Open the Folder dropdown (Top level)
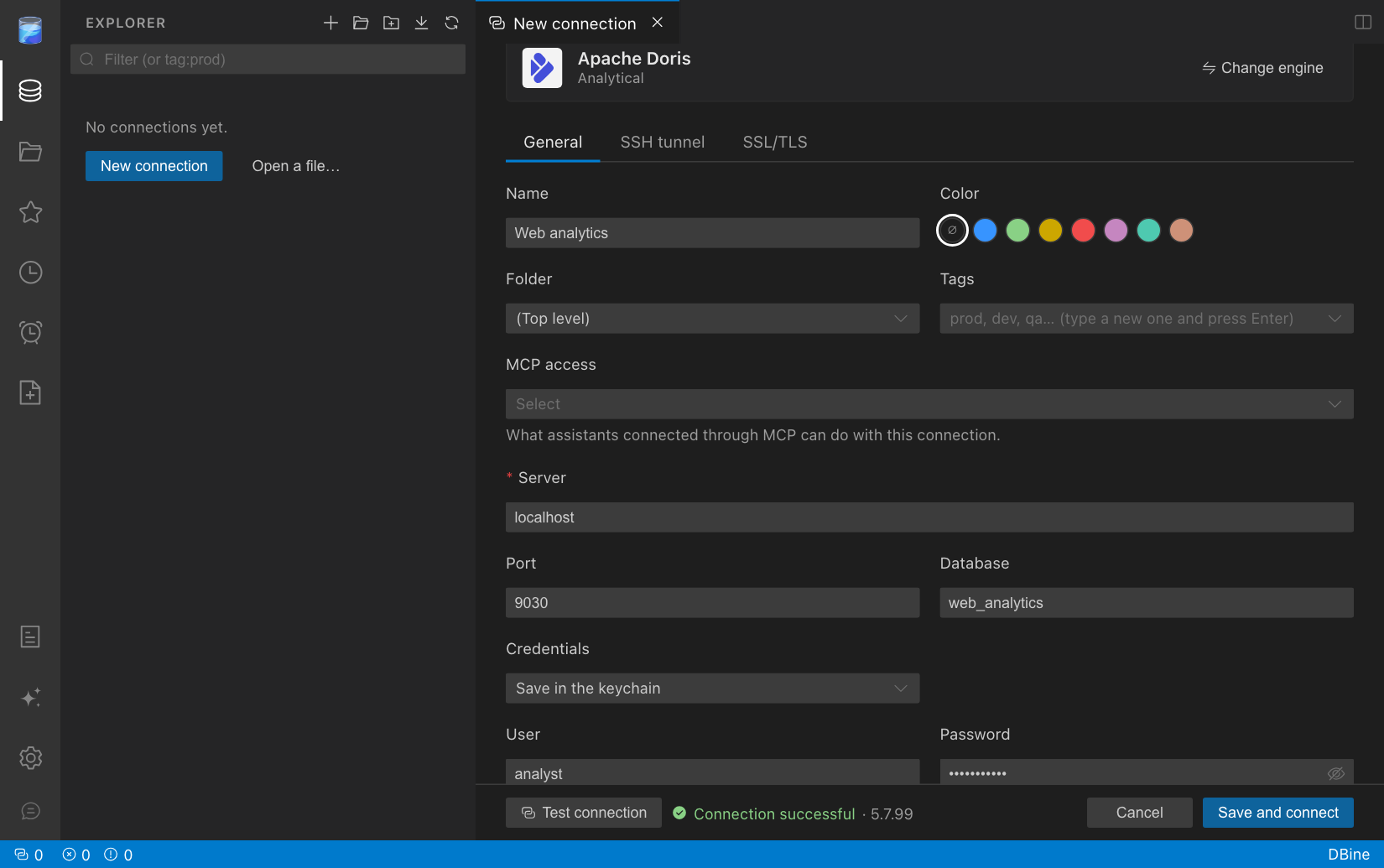This screenshot has height=868, width=1384. (712, 319)
